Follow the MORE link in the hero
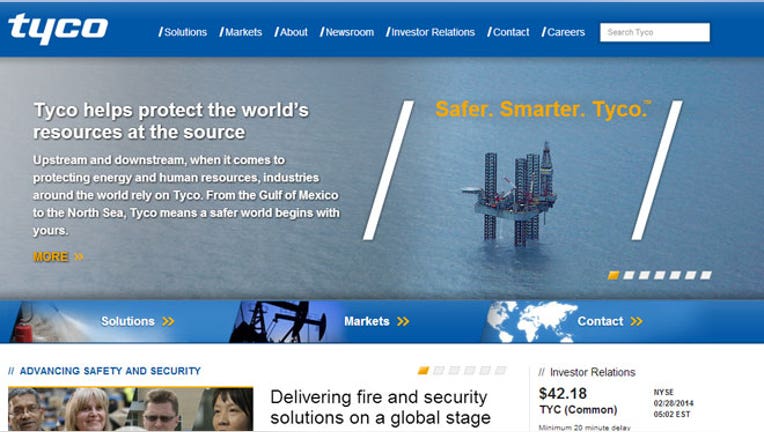 [51, 257]
